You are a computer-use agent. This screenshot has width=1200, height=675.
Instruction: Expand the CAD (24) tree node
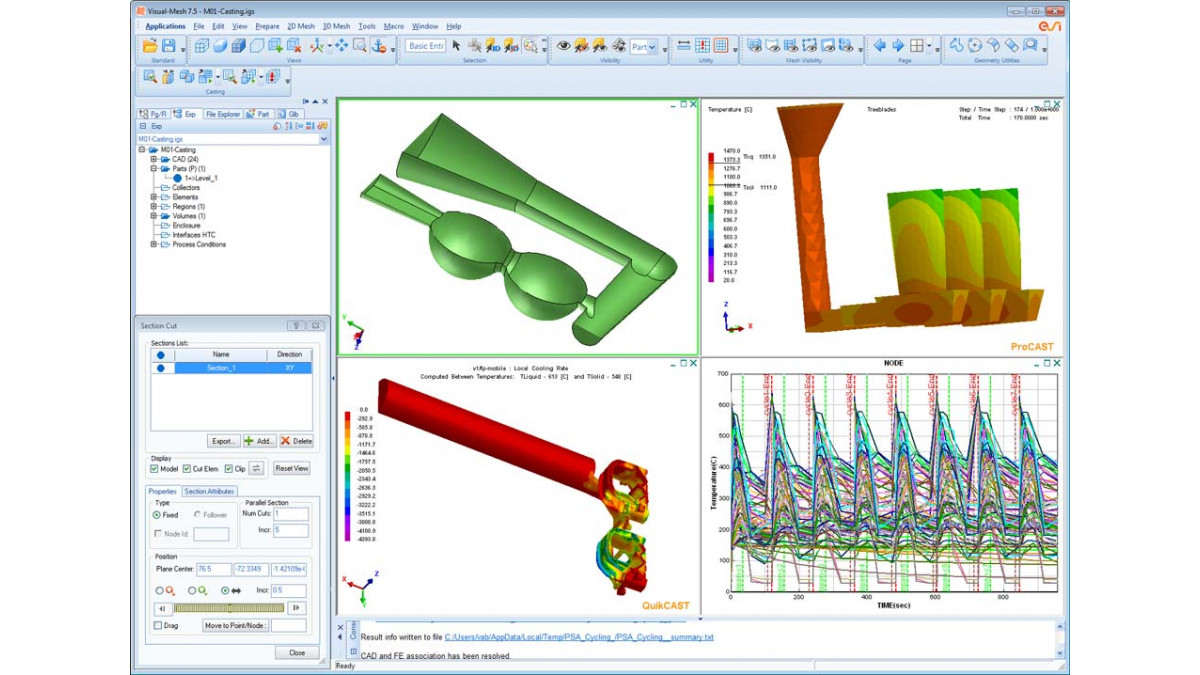(154, 159)
